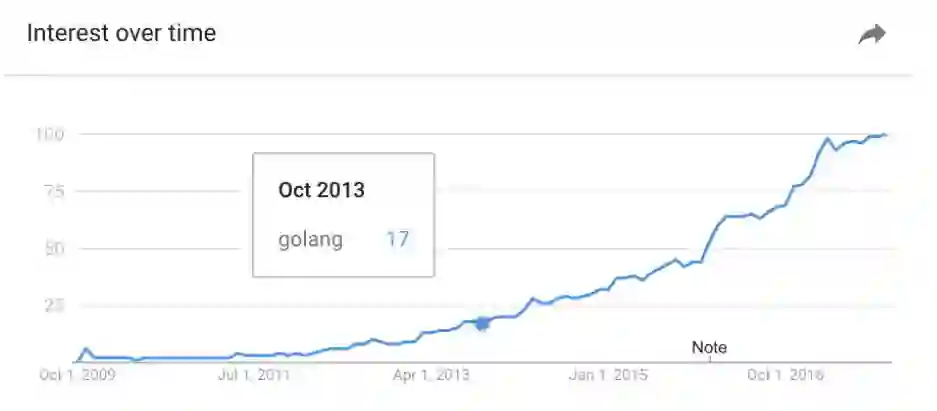Click the 100 label on the y-axis
The image size is (937, 411).
[50, 134]
